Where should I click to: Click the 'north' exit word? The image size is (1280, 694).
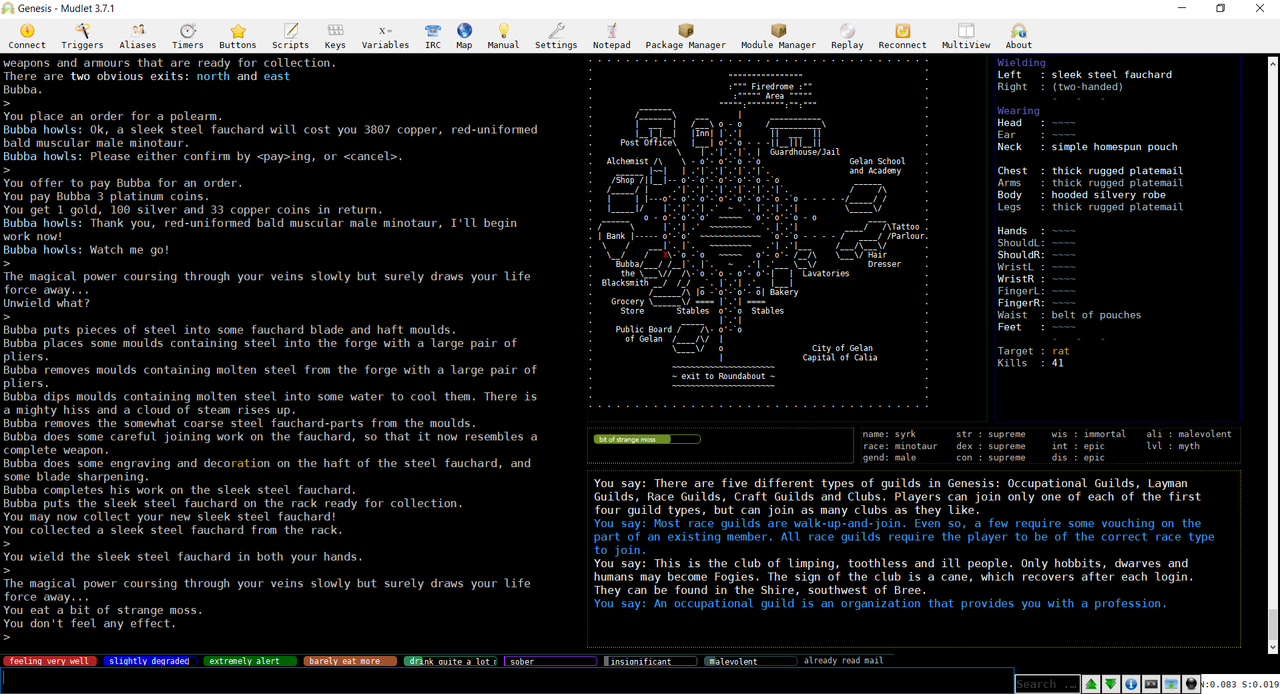pyautogui.click(x=213, y=76)
